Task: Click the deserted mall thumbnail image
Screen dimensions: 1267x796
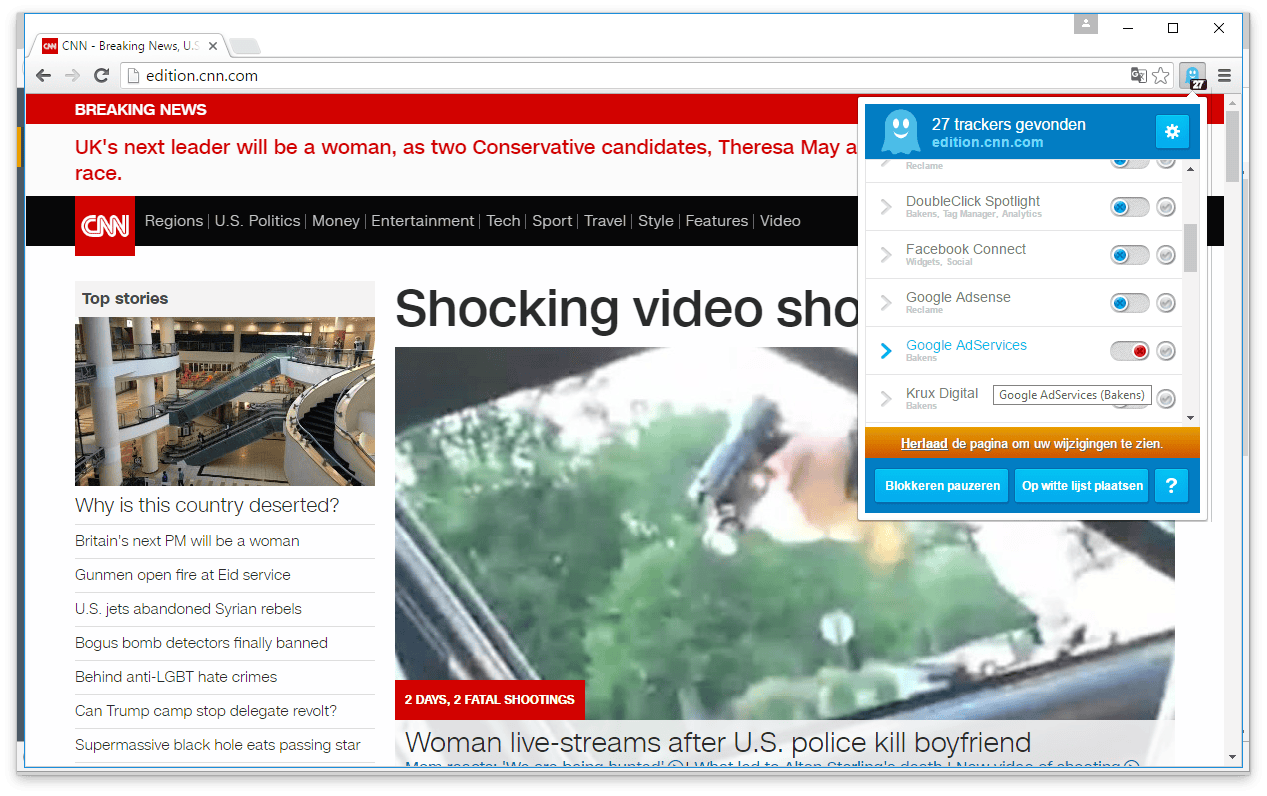Action: 225,401
